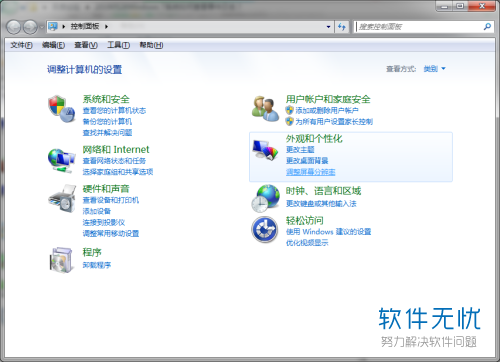Open the 程序 heading link

92,252
